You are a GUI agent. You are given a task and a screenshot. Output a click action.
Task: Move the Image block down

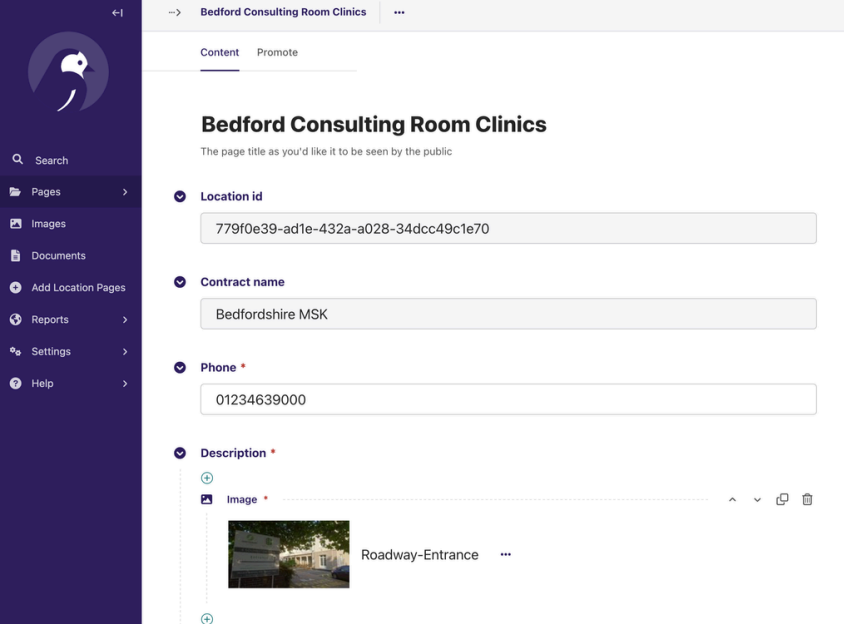point(757,499)
